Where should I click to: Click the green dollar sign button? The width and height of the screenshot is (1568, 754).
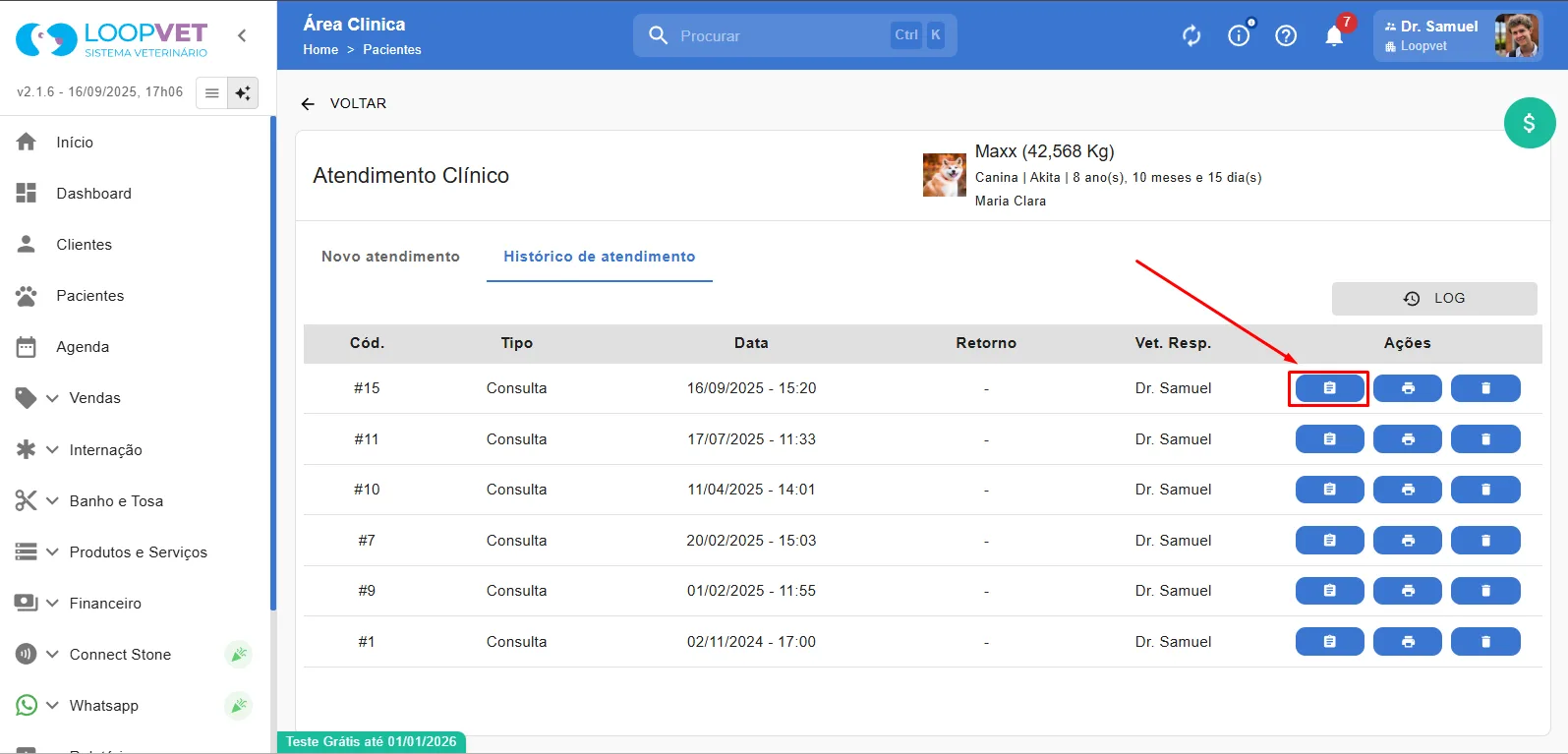(1529, 123)
